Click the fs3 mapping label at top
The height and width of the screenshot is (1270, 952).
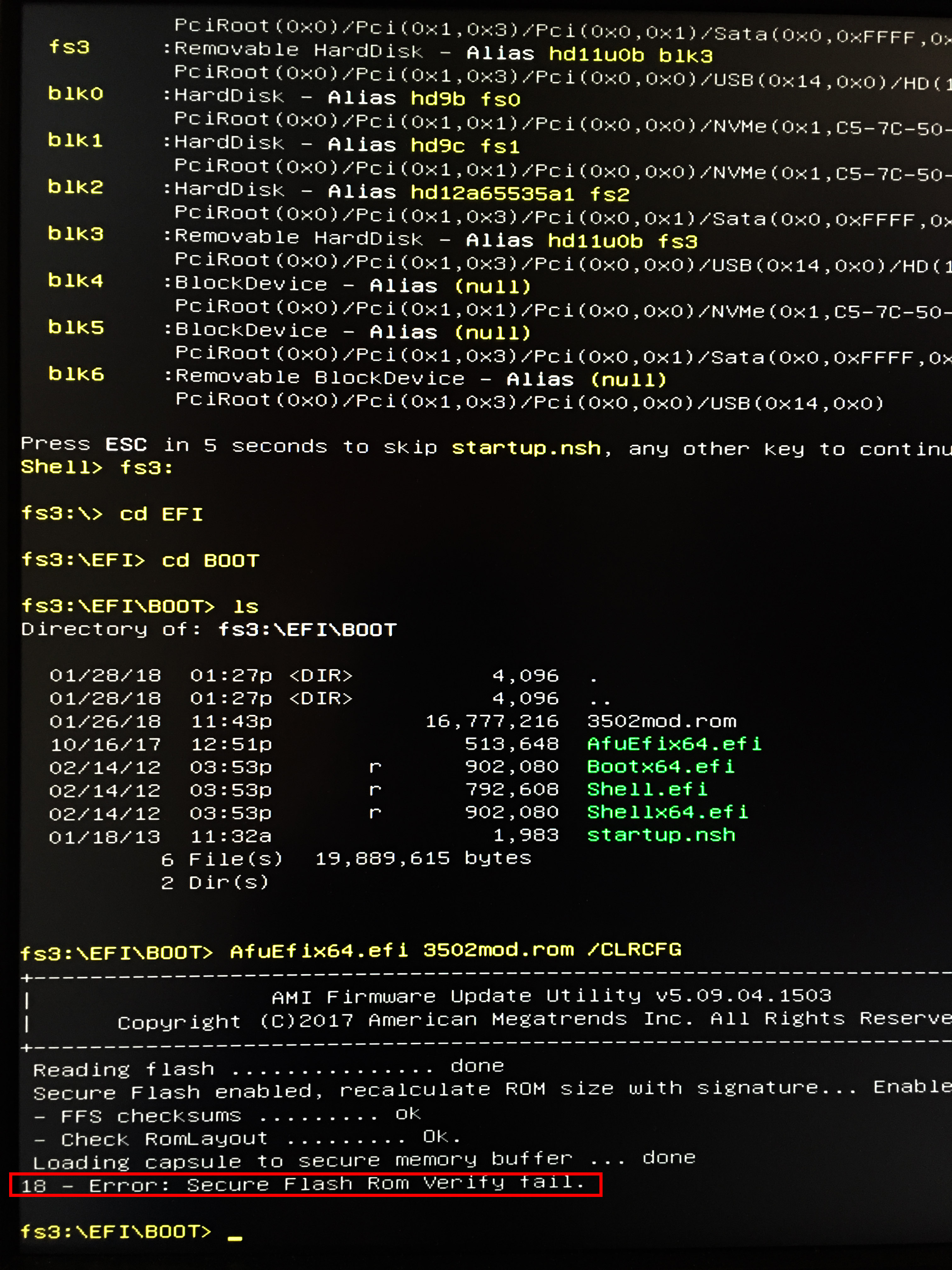tap(69, 47)
